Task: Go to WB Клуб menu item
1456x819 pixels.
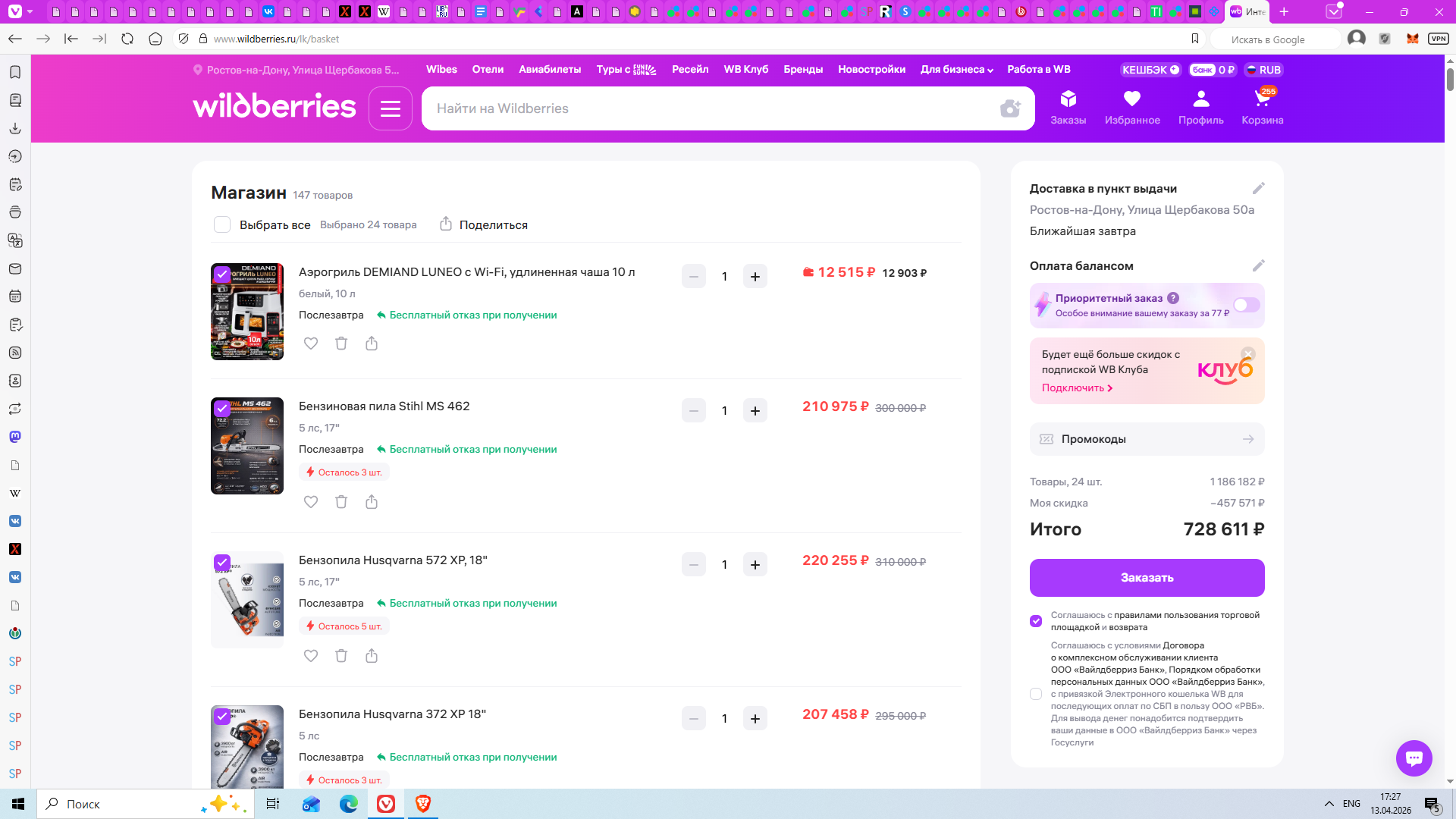Action: (745, 70)
